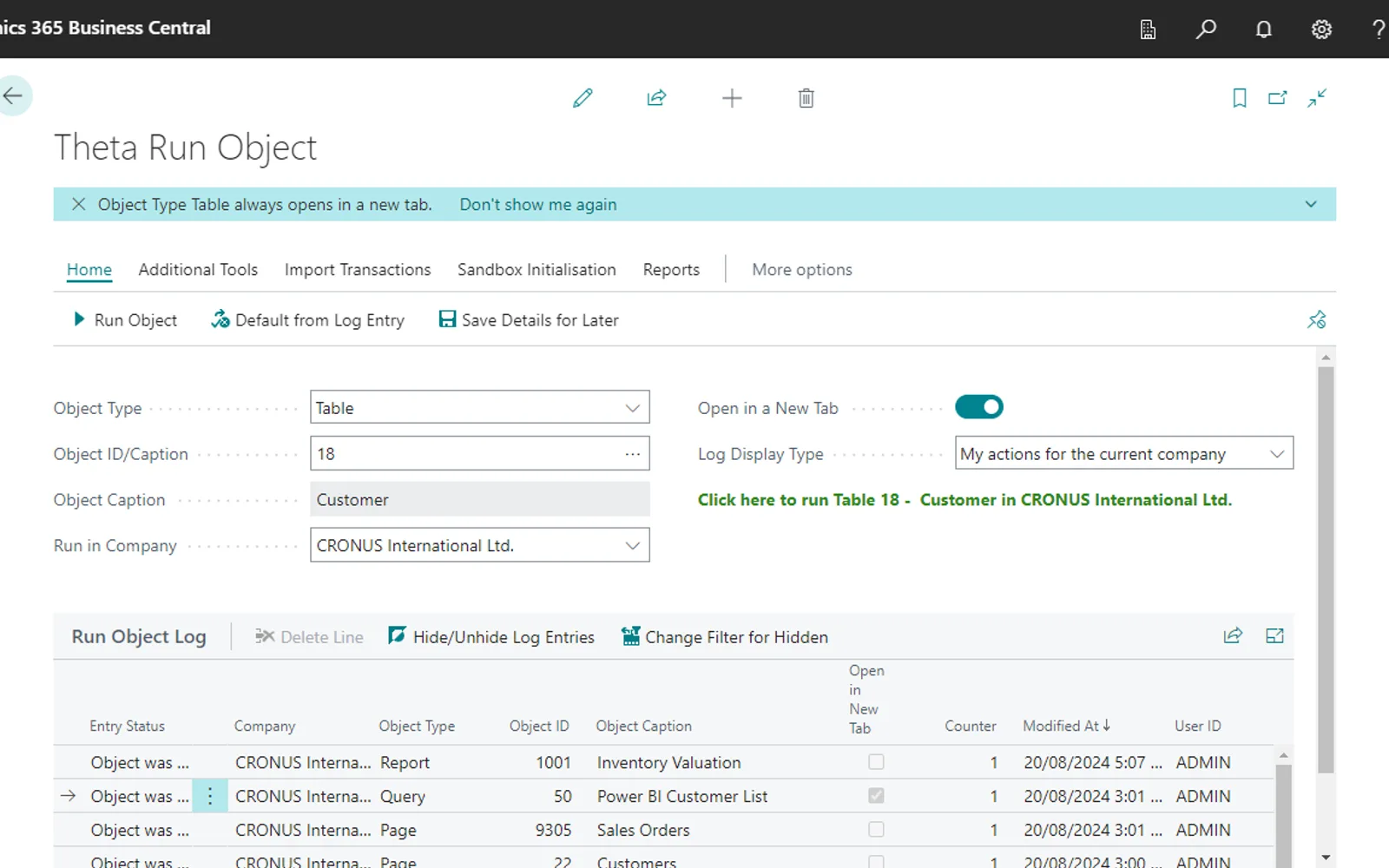This screenshot has width=1389, height=868.
Task: Open Object ID/Caption lookup ellipsis
Action: point(633,454)
